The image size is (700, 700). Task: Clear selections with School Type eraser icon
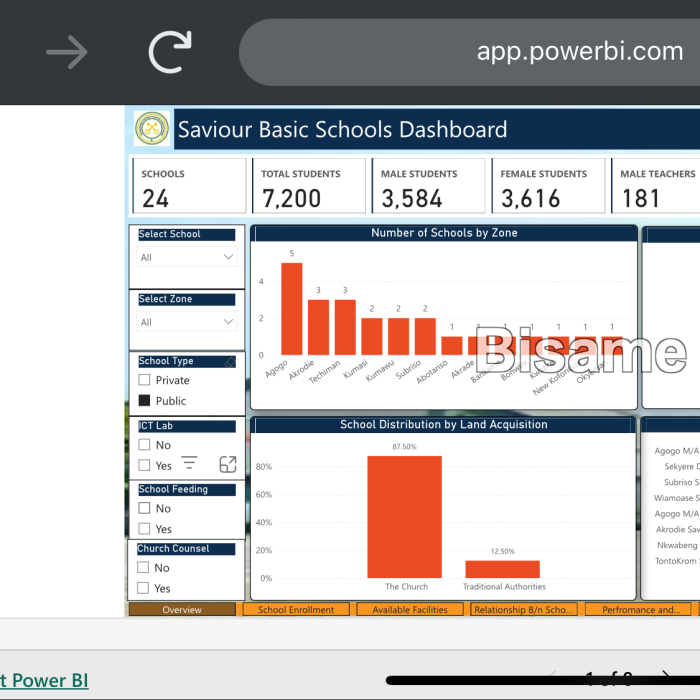[x=230, y=362]
